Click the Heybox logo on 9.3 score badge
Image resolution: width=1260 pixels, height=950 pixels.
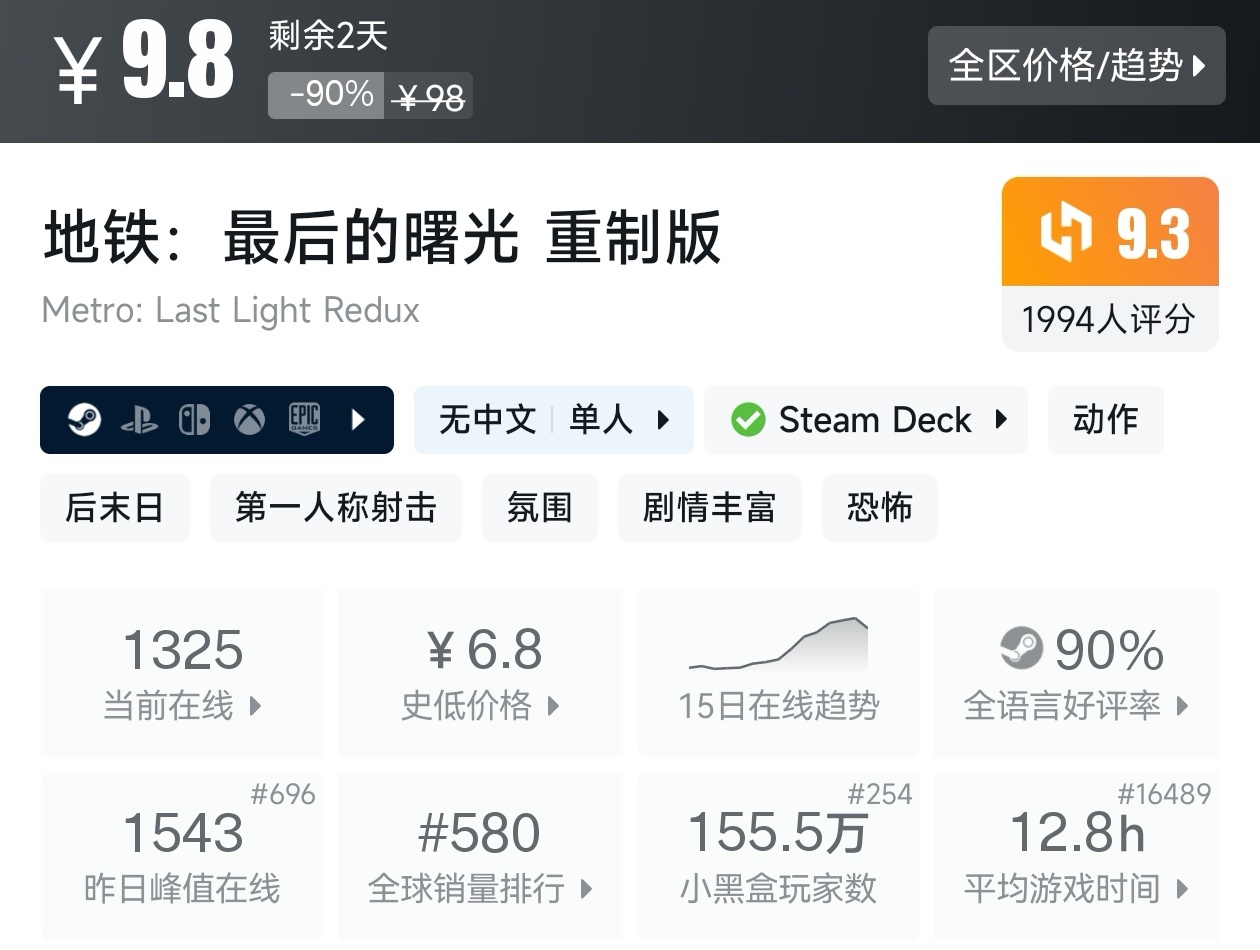pos(1068,233)
